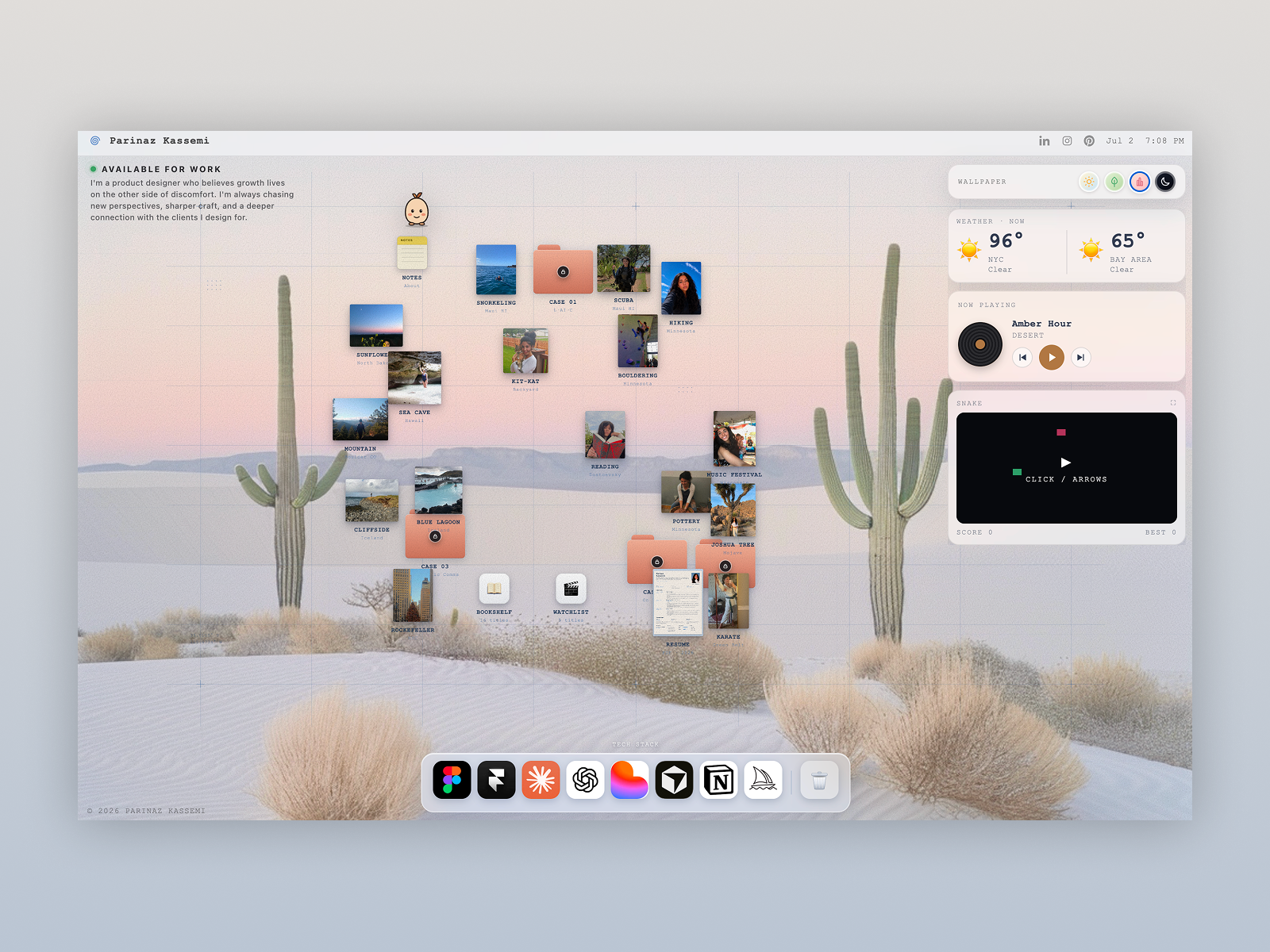This screenshot has height=952, width=1270.
Task: Click the 7:08 PM clock
Action: point(1164,140)
